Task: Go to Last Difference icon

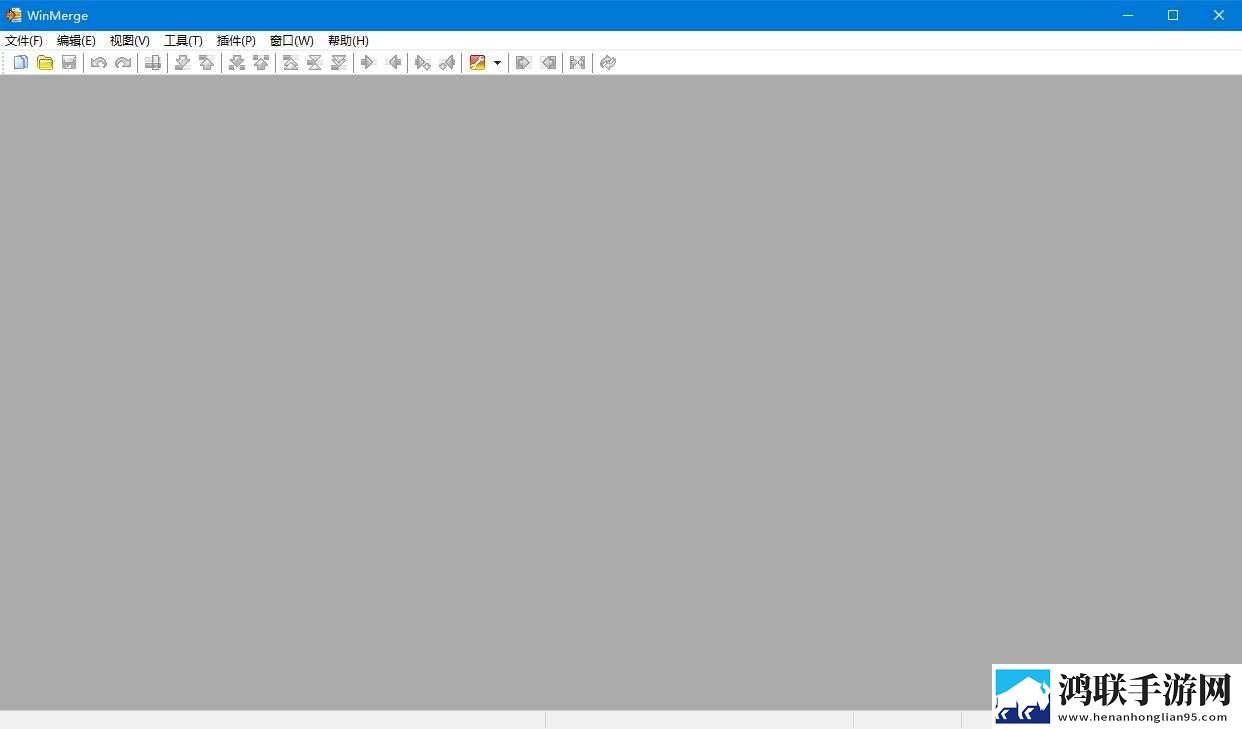Action: click(339, 63)
